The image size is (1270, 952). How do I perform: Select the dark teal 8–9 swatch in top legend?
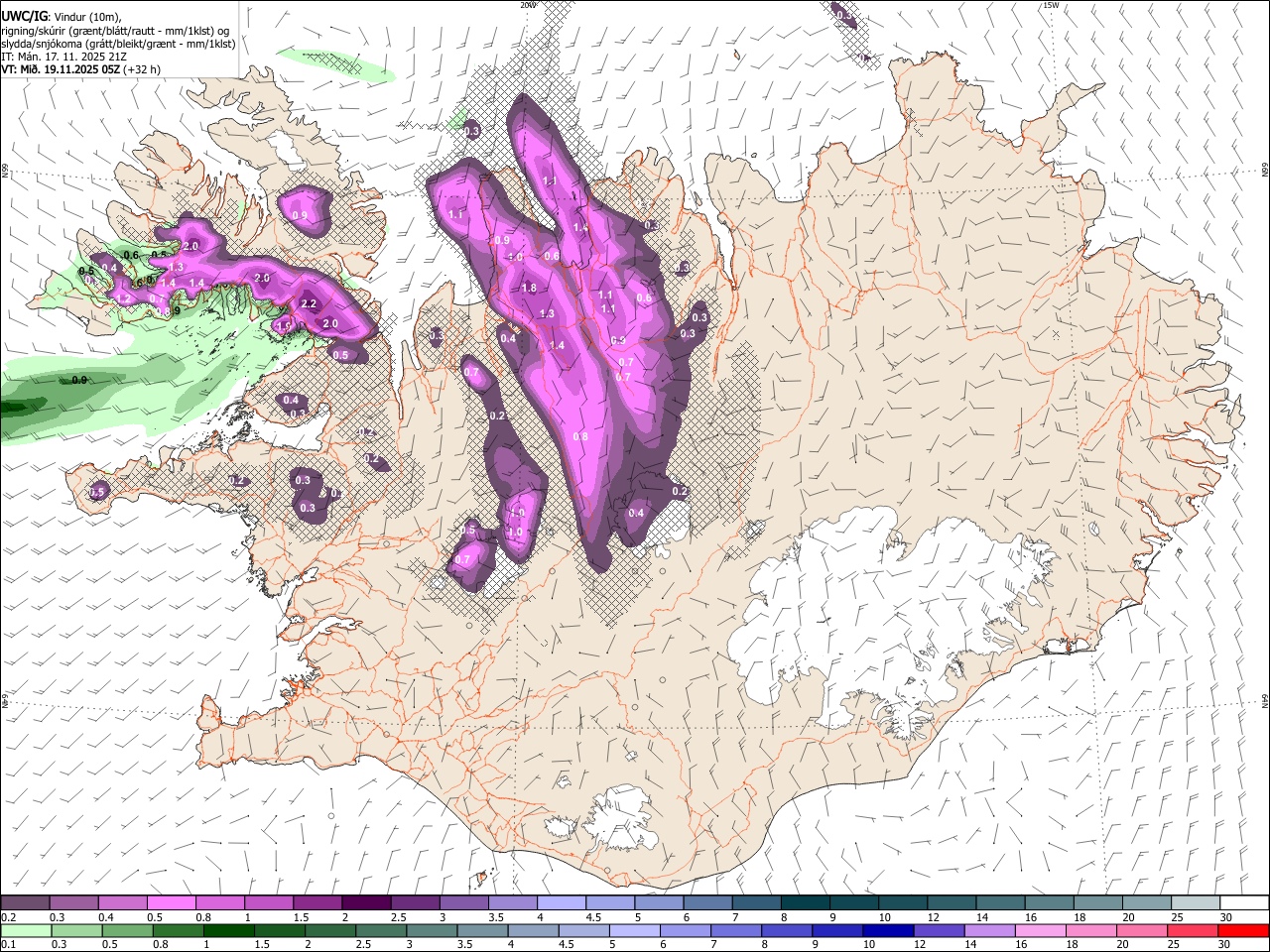coord(806,903)
